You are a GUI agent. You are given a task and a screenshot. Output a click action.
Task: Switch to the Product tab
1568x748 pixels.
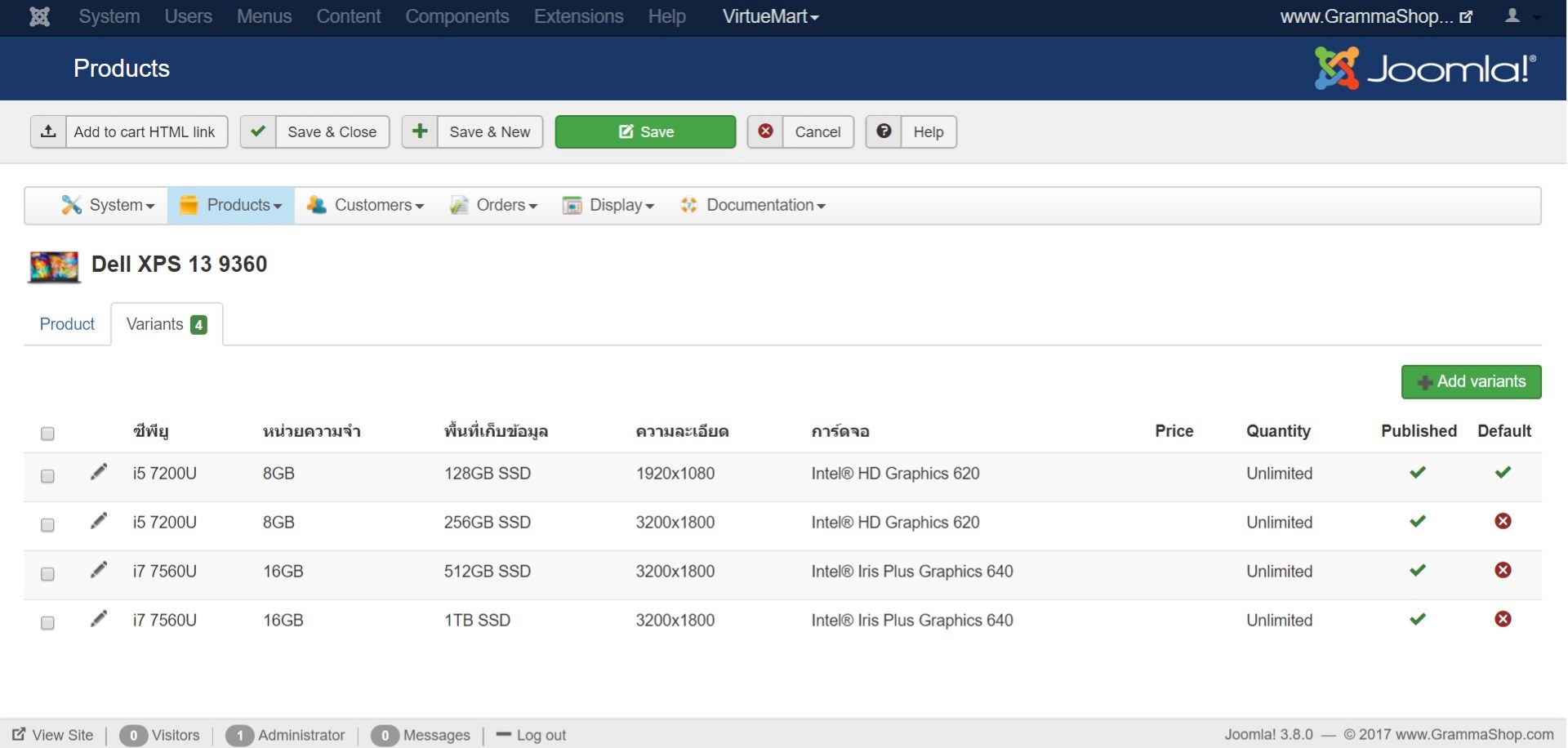pos(67,324)
